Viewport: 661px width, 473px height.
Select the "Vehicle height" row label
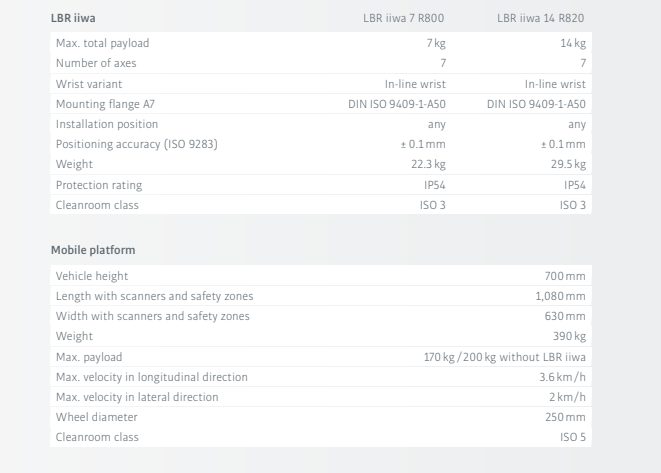pos(92,276)
